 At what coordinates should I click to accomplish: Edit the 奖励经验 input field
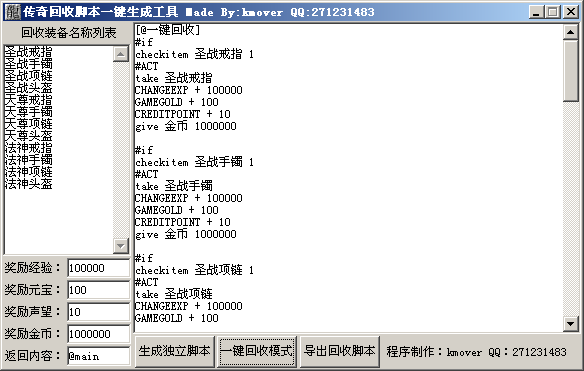tap(99, 268)
